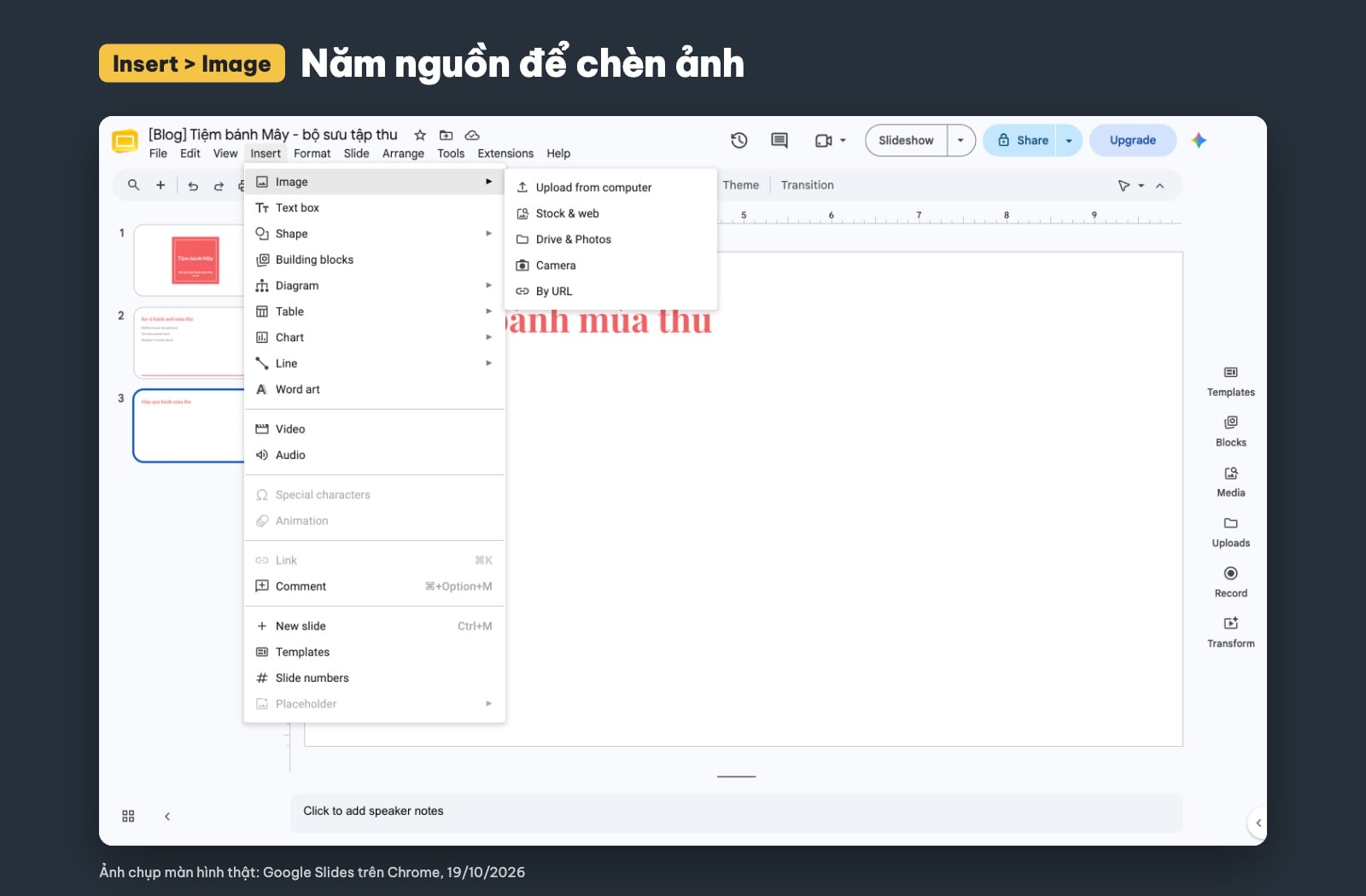Switch to grid view icon
1366x896 pixels.
click(128, 817)
